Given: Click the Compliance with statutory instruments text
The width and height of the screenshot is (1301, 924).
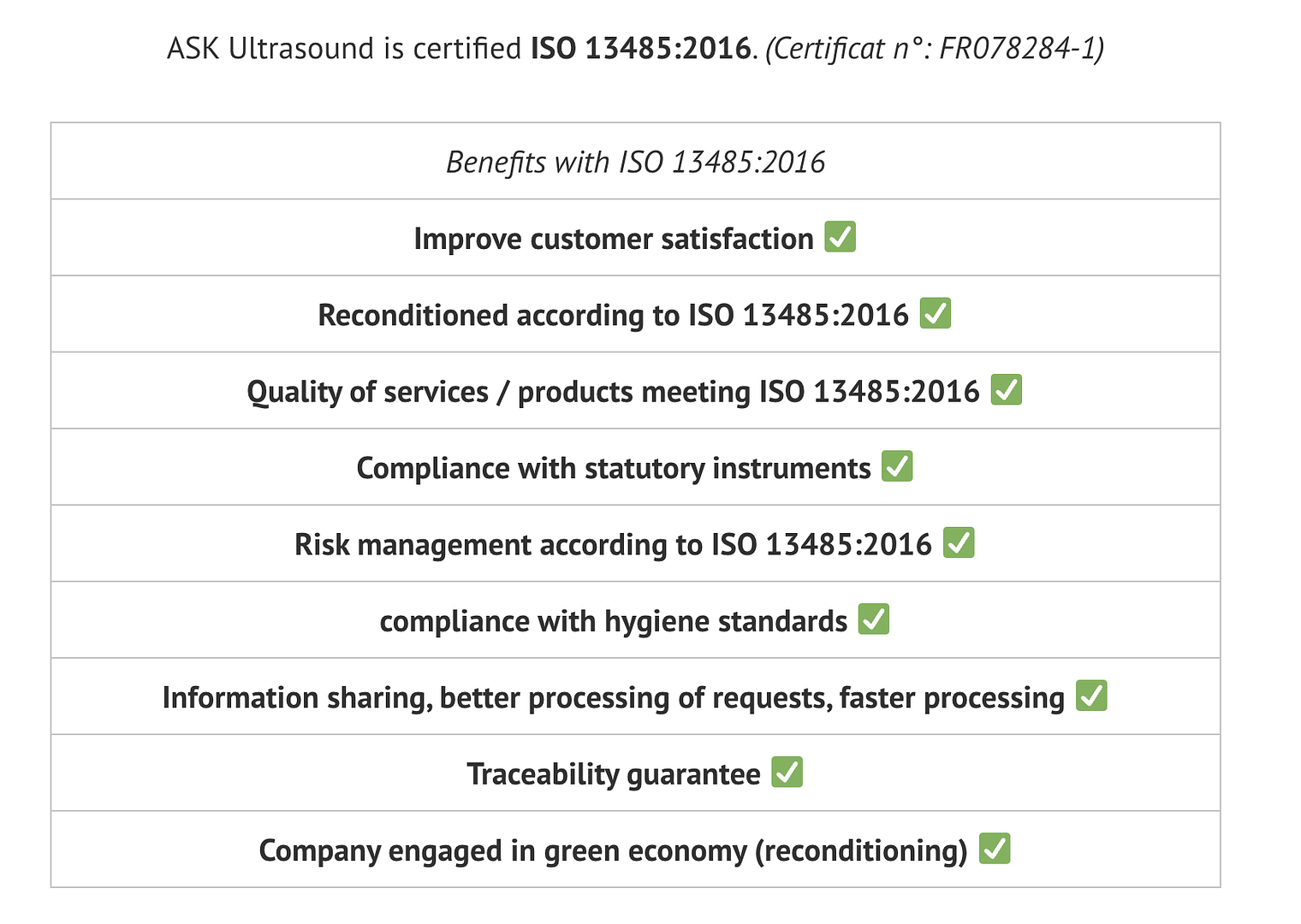Looking at the screenshot, I should pos(613,468).
